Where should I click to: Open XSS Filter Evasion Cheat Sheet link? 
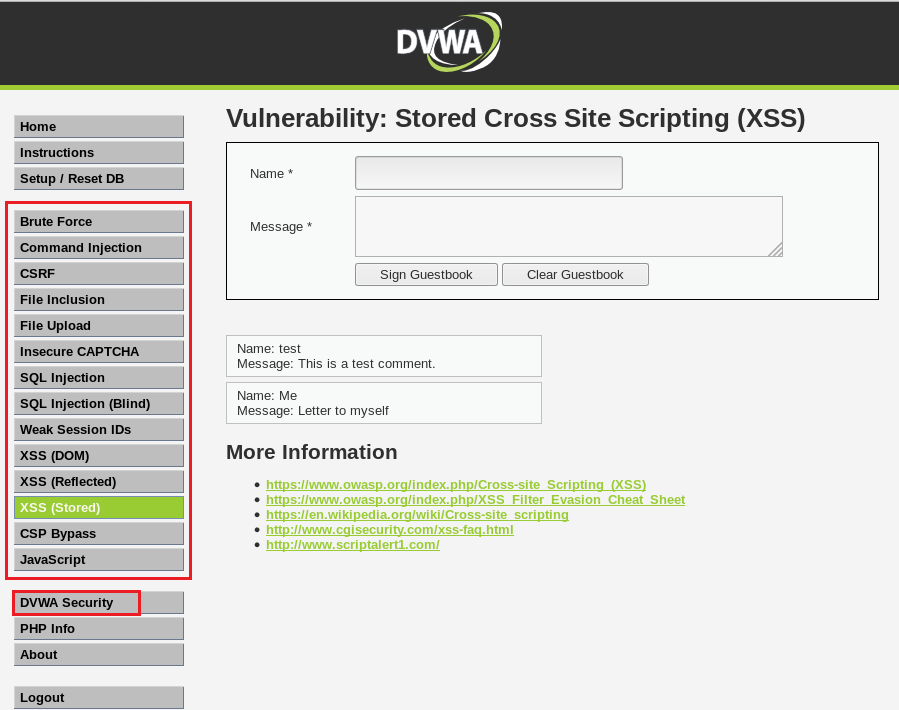pyautogui.click(x=475, y=500)
